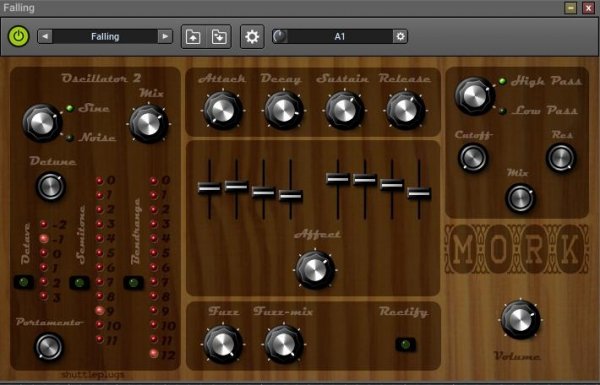600x385 pixels.
Task: Select Semitone 4 LED
Action: coord(99,238)
